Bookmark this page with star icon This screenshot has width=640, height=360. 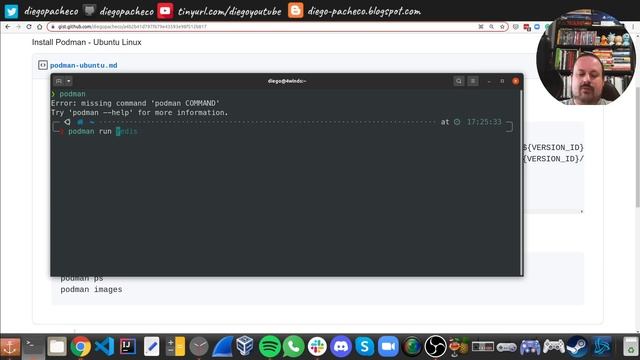point(502,27)
